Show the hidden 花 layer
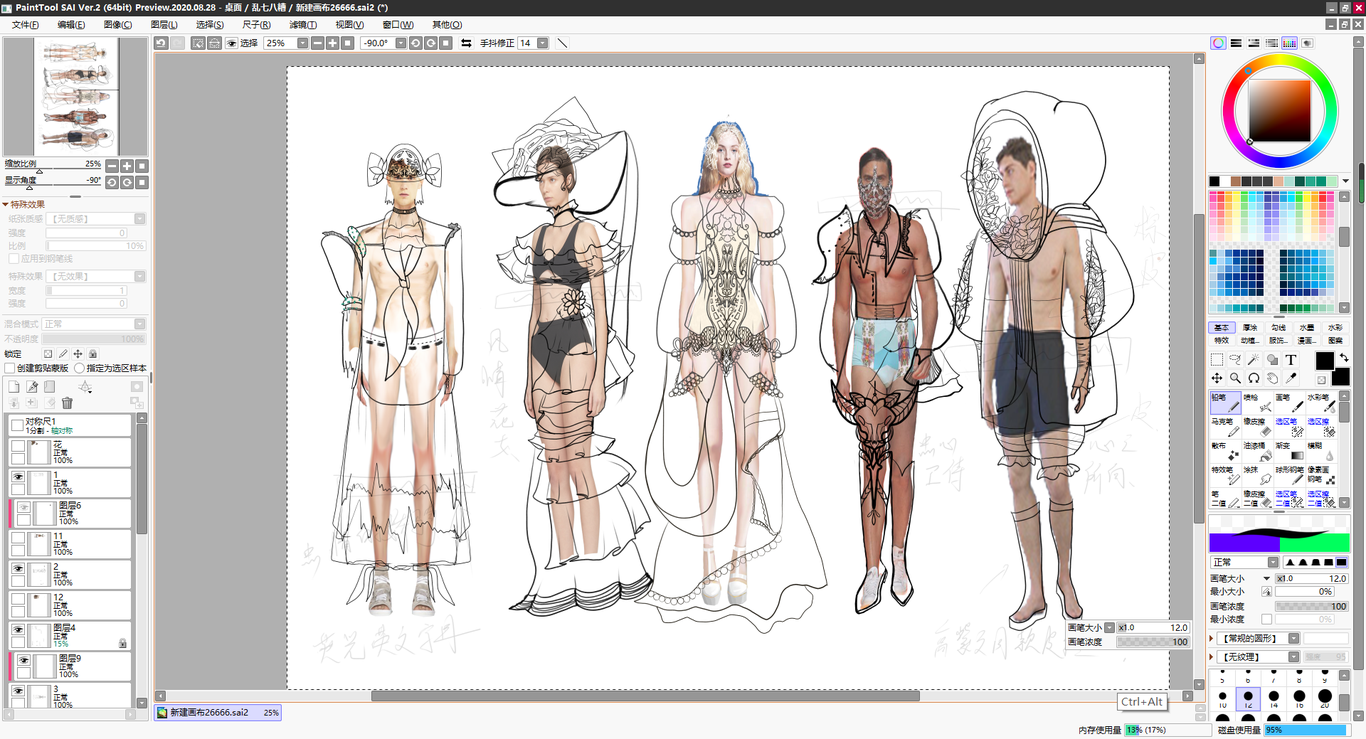The width and height of the screenshot is (1366, 739). [x=18, y=445]
